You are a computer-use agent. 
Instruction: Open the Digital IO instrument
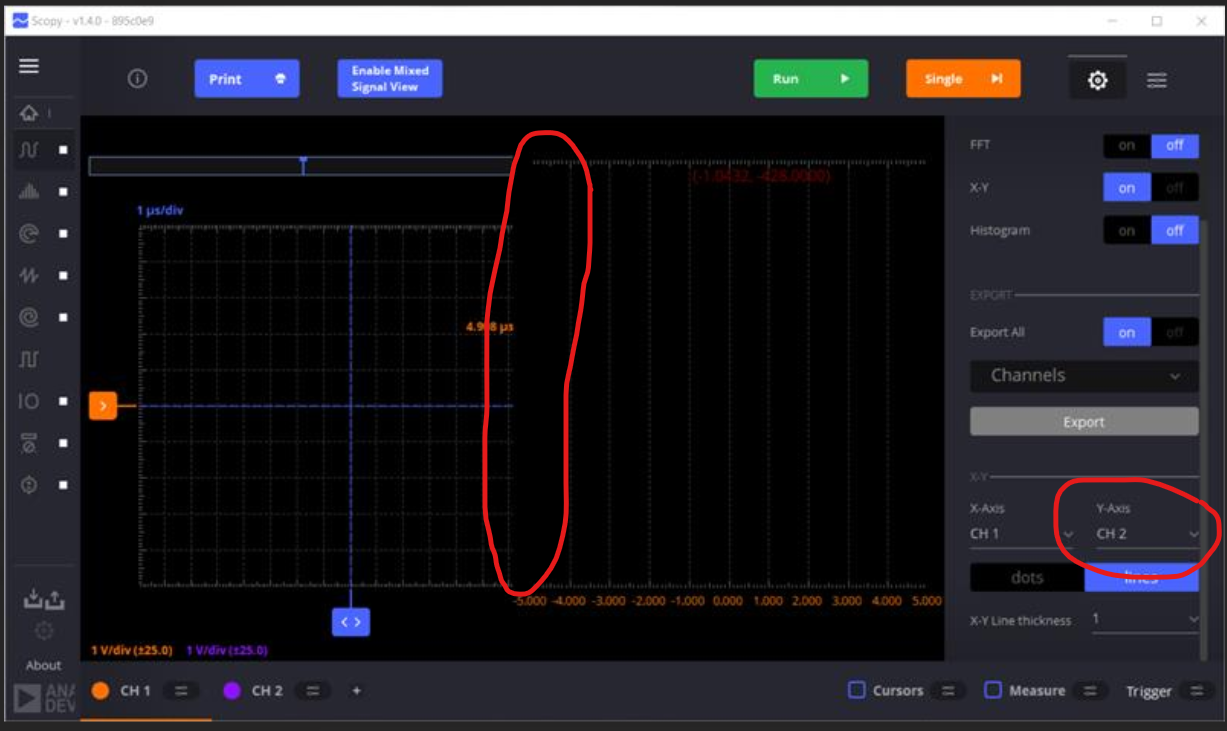click(x=31, y=402)
